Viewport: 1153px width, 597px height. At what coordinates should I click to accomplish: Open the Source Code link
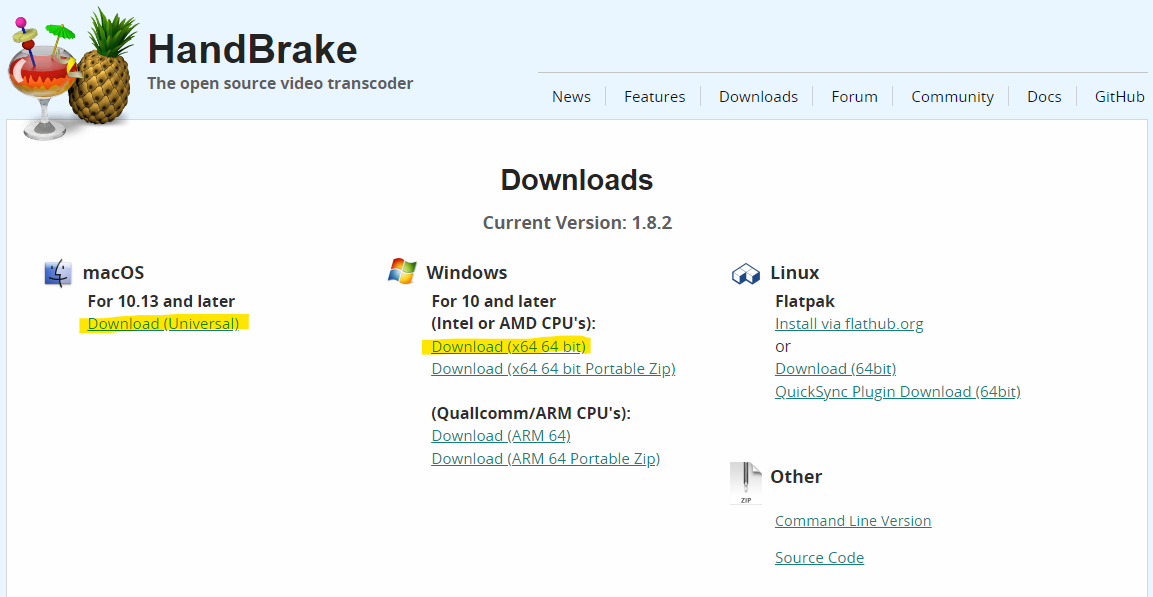819,558
